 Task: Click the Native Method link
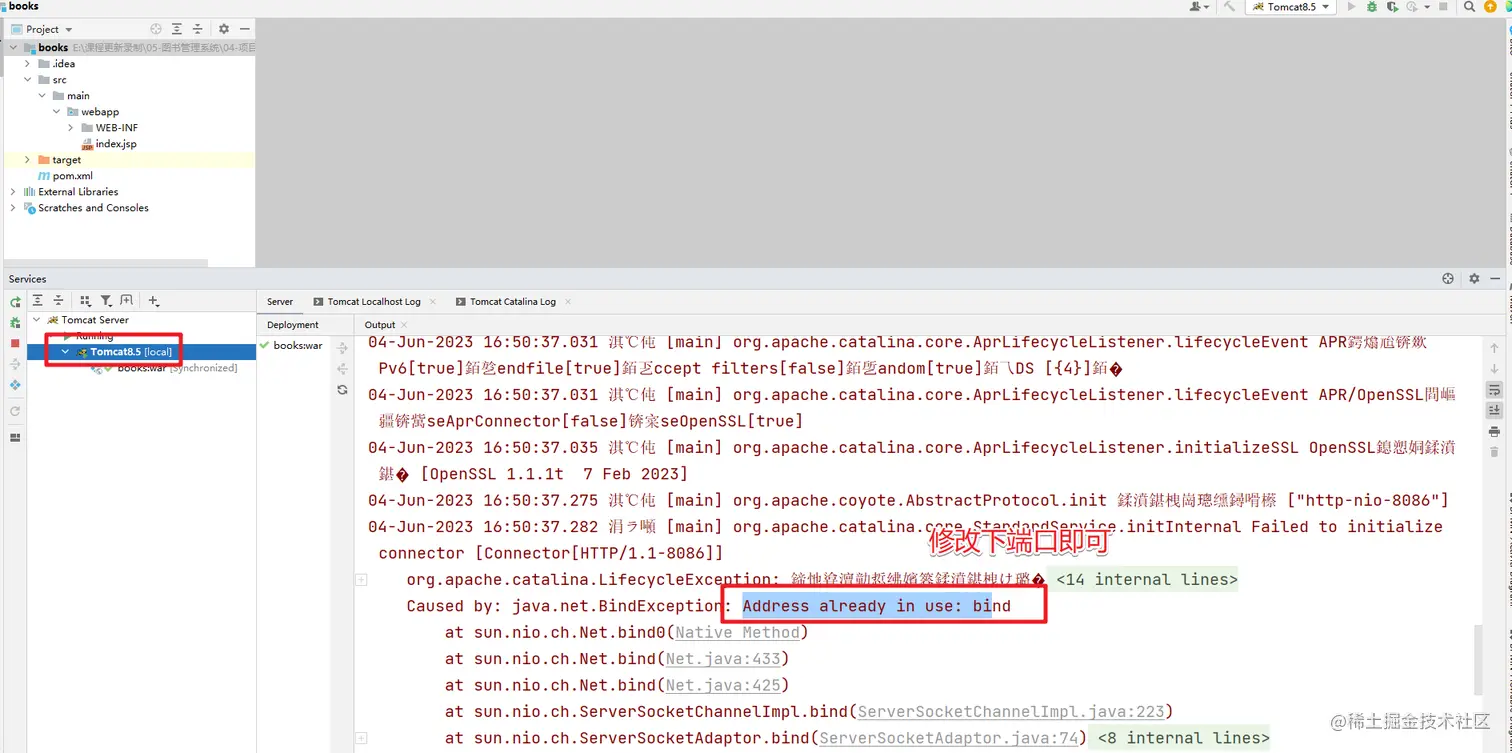pyautogui.click(x=737, y=632)
